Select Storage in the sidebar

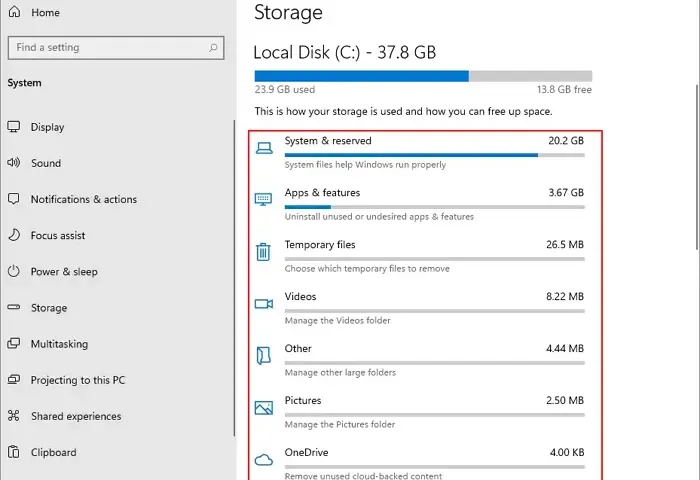click(x=49, y=308)
